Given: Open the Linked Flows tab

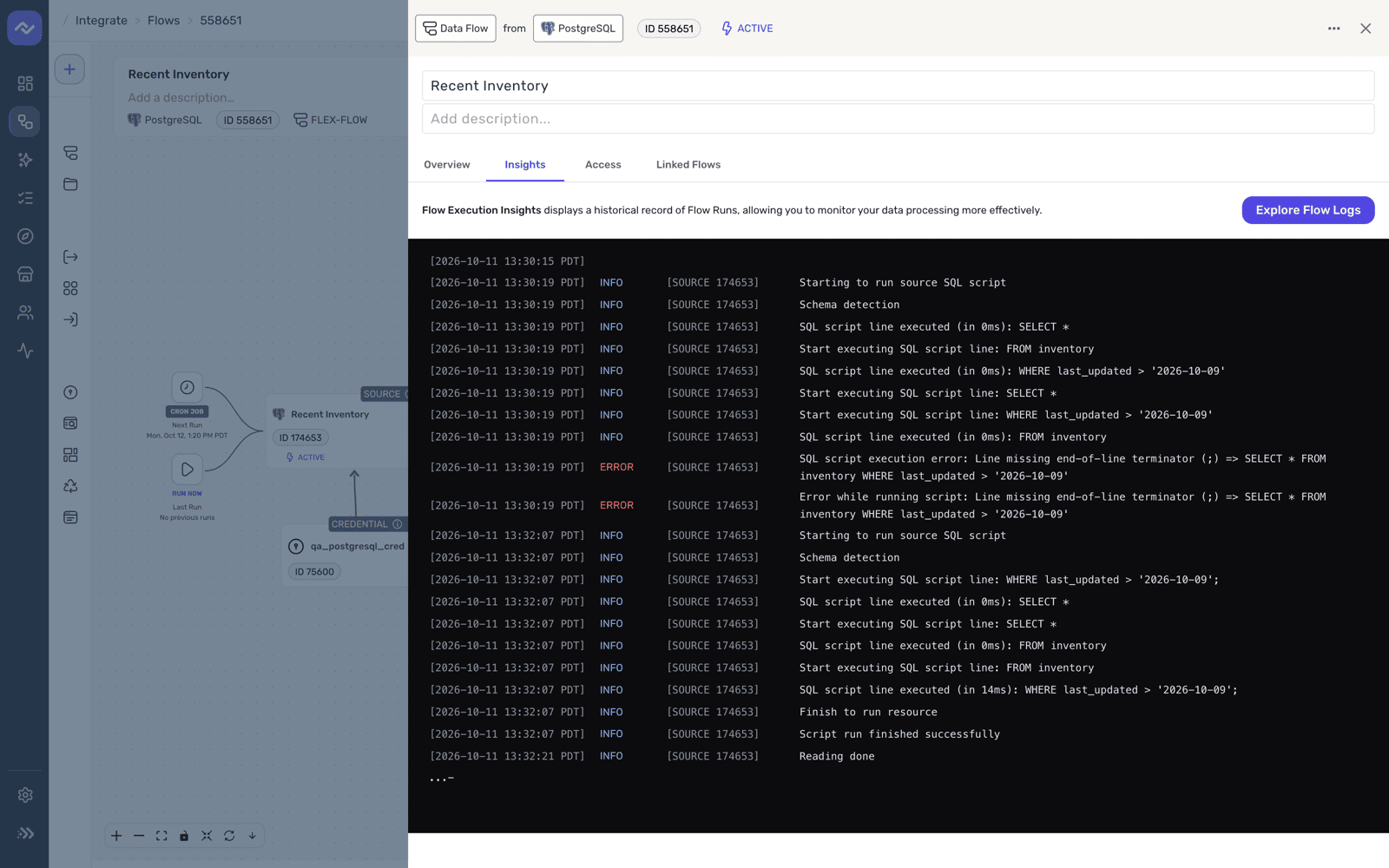Looking at the screenshot, I should tap(688, 165).
